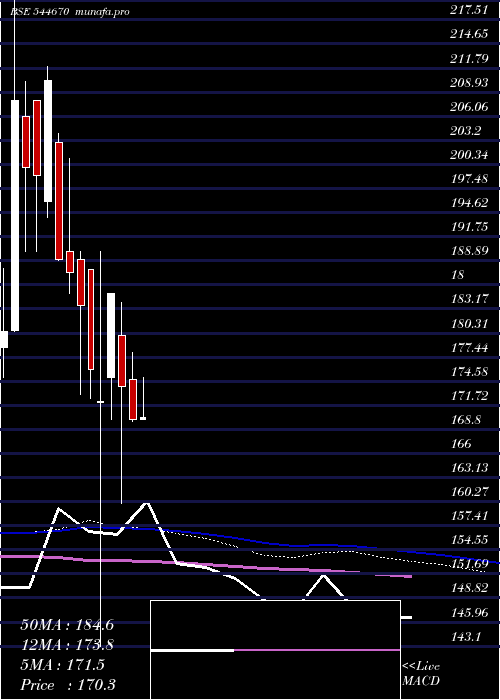Click the 166 price axis label
The width and height of the screenshot is (500, 700).
[x=461, y=444]
